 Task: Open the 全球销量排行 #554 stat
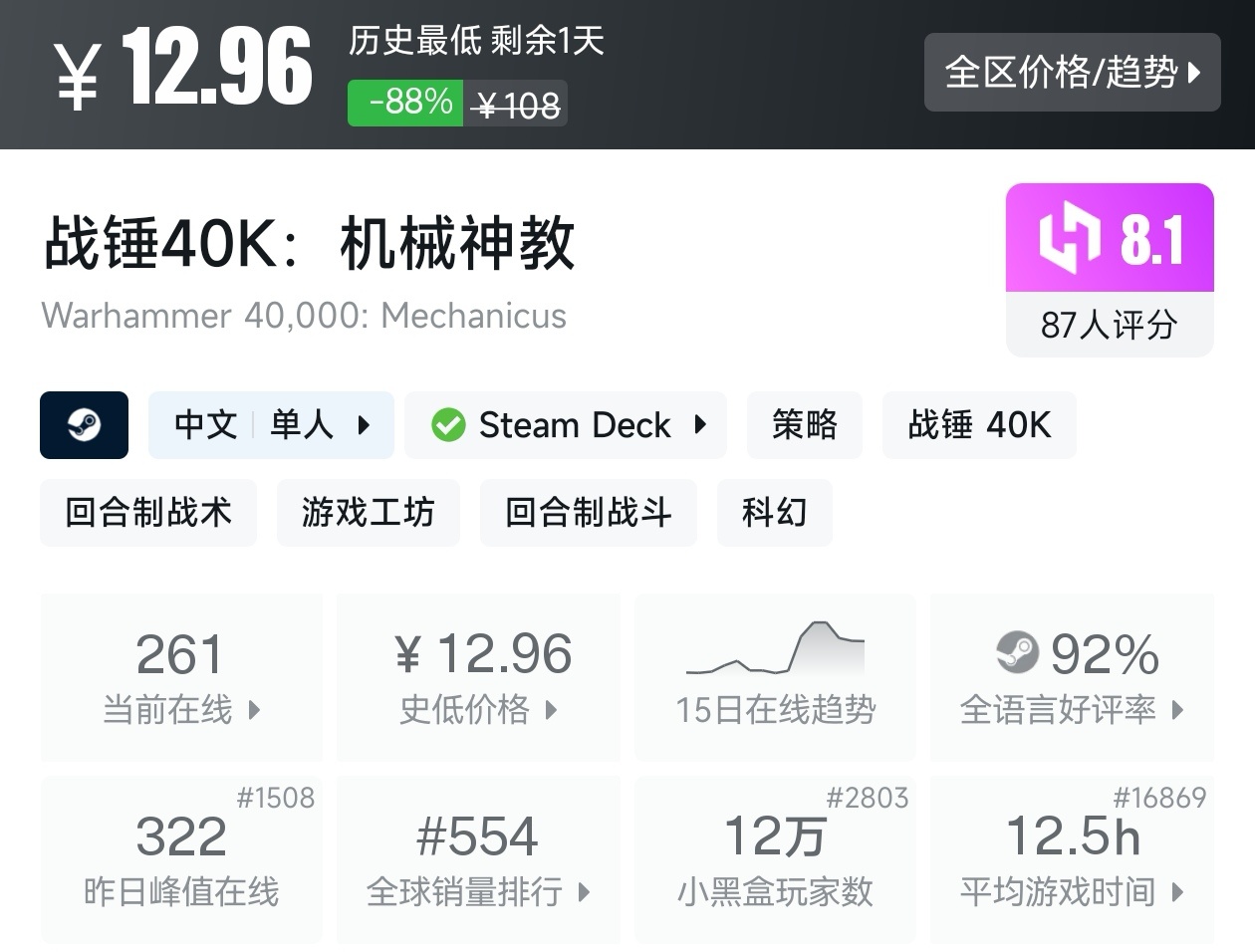[x=478, y=859]
